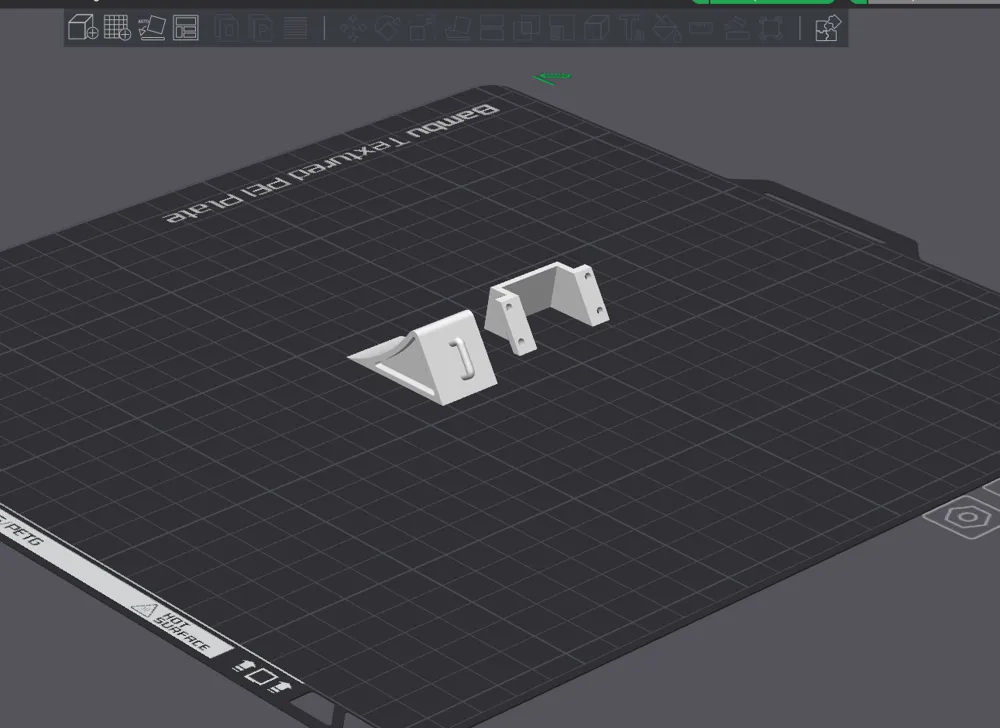Click the hexagon plate settings icon
The image size is (1000, 728).
pyautogui.click(x=967, y=517)
